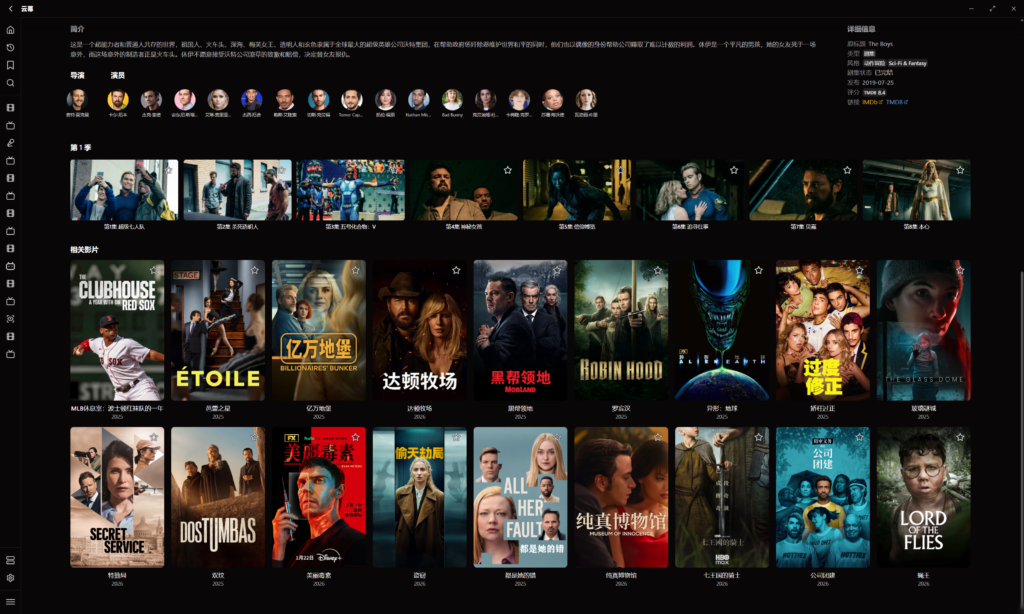The width and height of the screenshot is (1024, 614).
Task: Star the Dos Tumbas poster
Action: coord(255,437)
